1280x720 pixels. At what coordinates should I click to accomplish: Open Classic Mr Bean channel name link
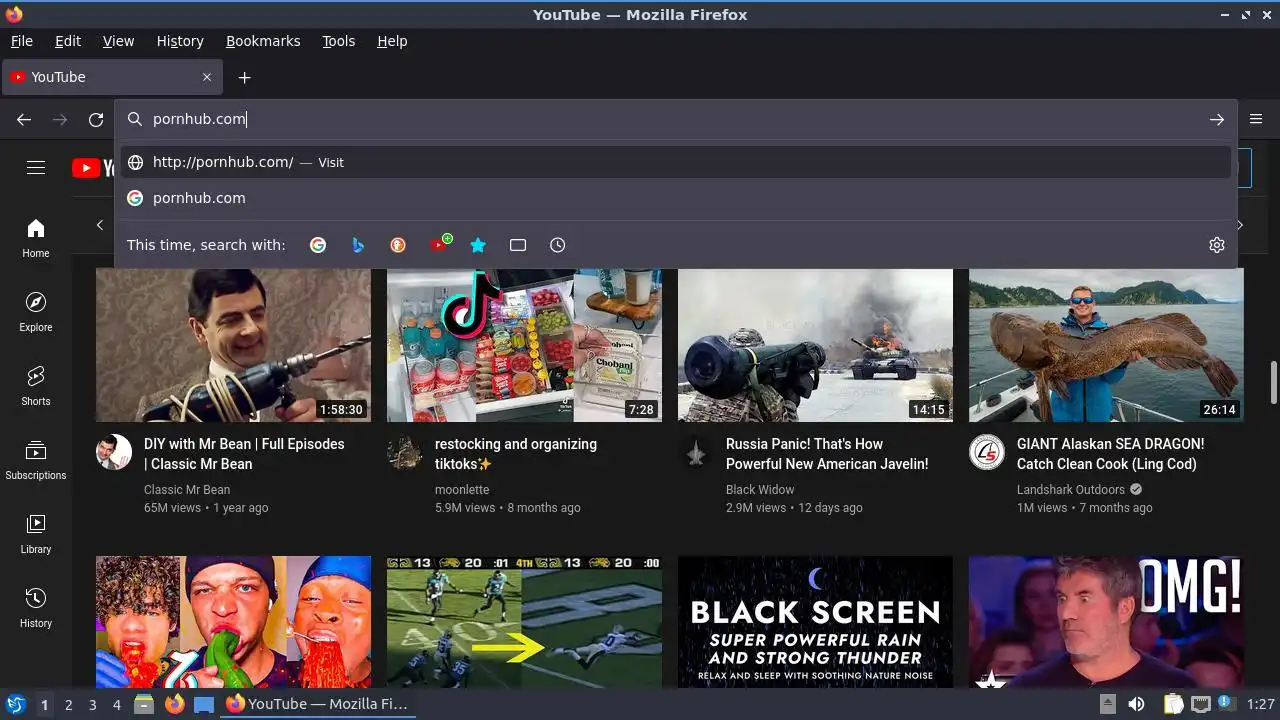coord(187,490)
